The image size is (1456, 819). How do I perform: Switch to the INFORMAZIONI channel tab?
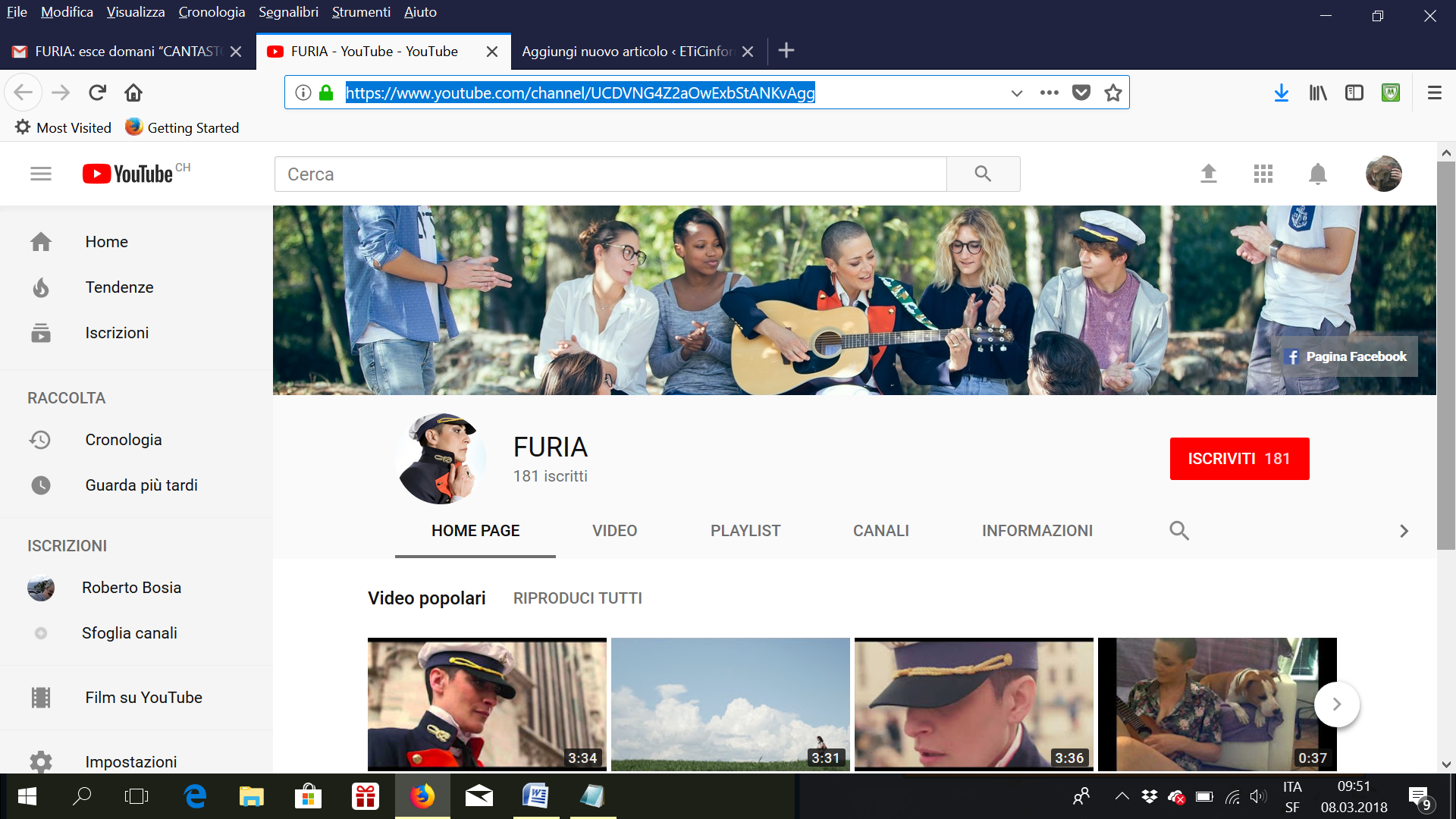point(1037,531)
